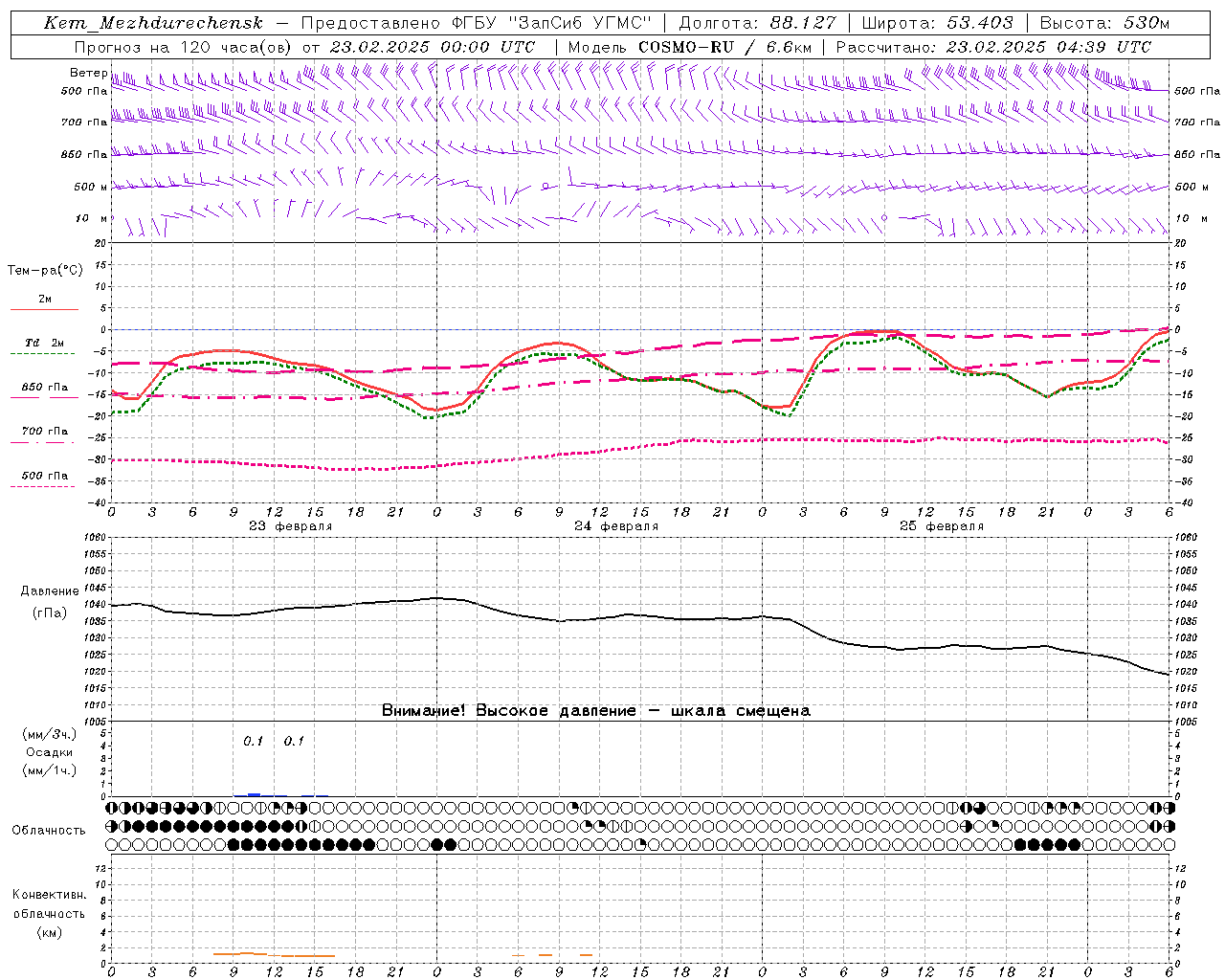Click the Осадки precipitation label
This screenshot has height=980, width=1225.
click(x=50, y=752)
